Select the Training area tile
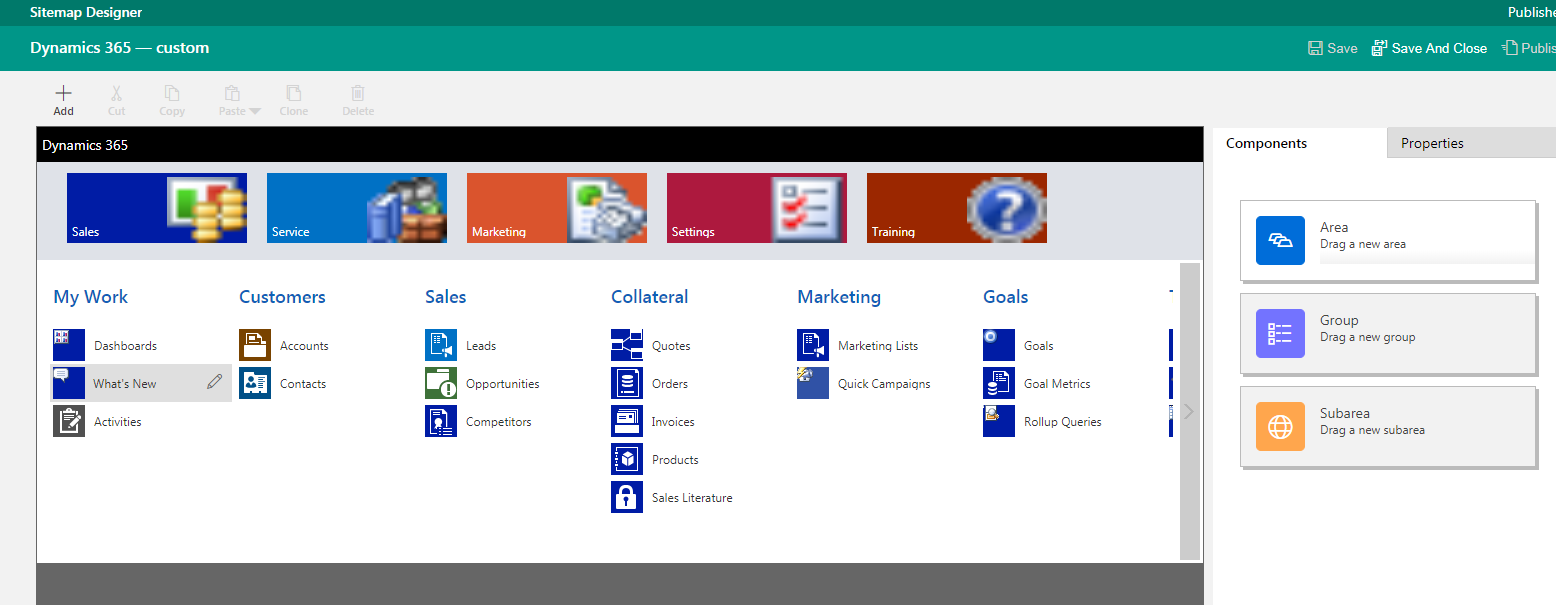Image resolution: width=1556 pixels, height=605 pixels. click(956, 207)
